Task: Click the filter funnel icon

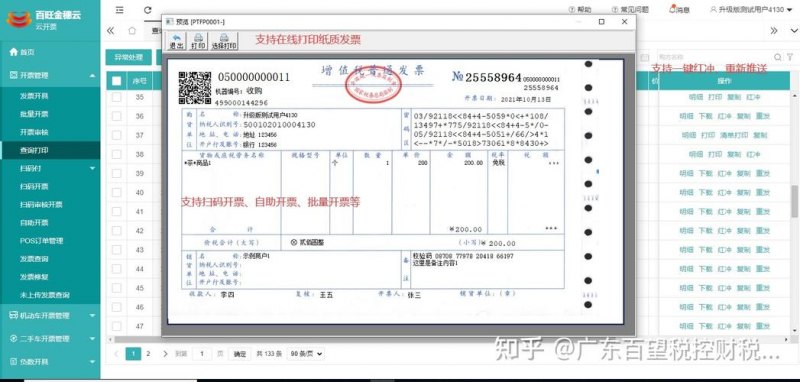Action: pyautogui.click(x=791, y=57)
